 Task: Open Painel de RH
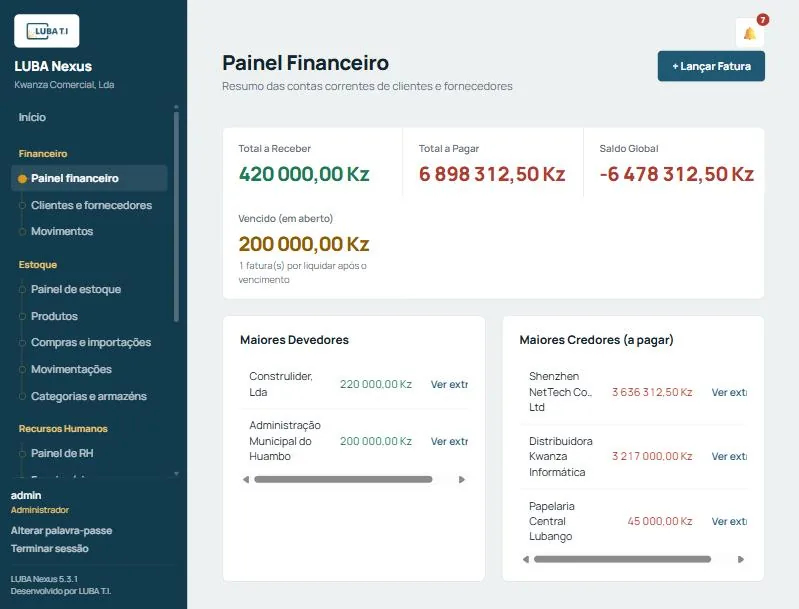[62, 453]
